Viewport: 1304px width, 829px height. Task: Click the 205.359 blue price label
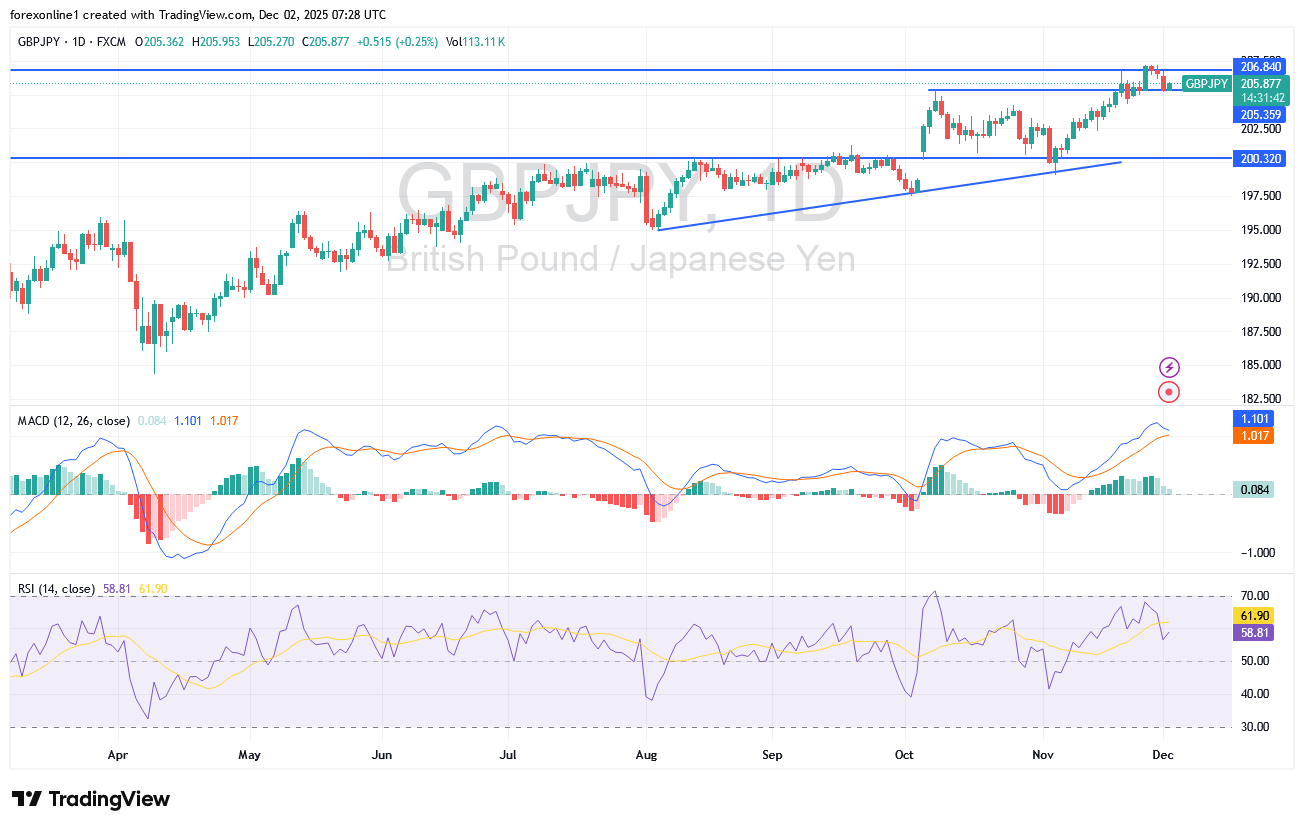point(1260,115)
